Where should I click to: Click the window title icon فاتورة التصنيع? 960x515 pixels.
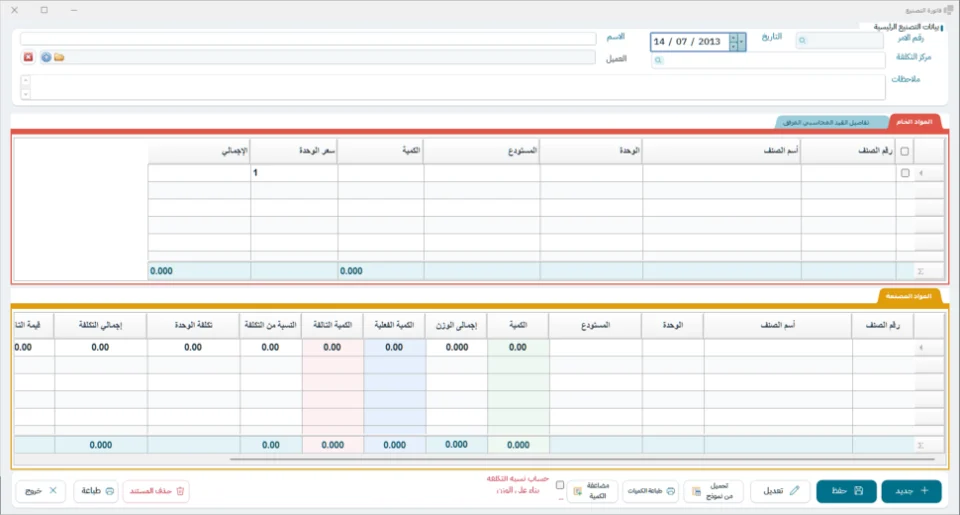point(949,10)
